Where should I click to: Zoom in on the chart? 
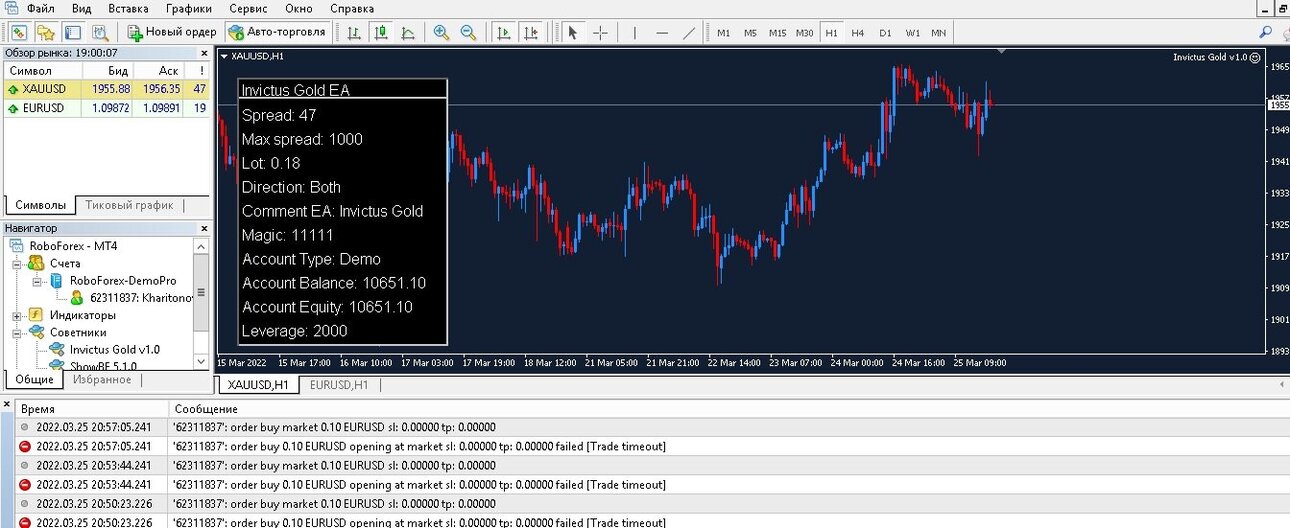pos(441,32)
